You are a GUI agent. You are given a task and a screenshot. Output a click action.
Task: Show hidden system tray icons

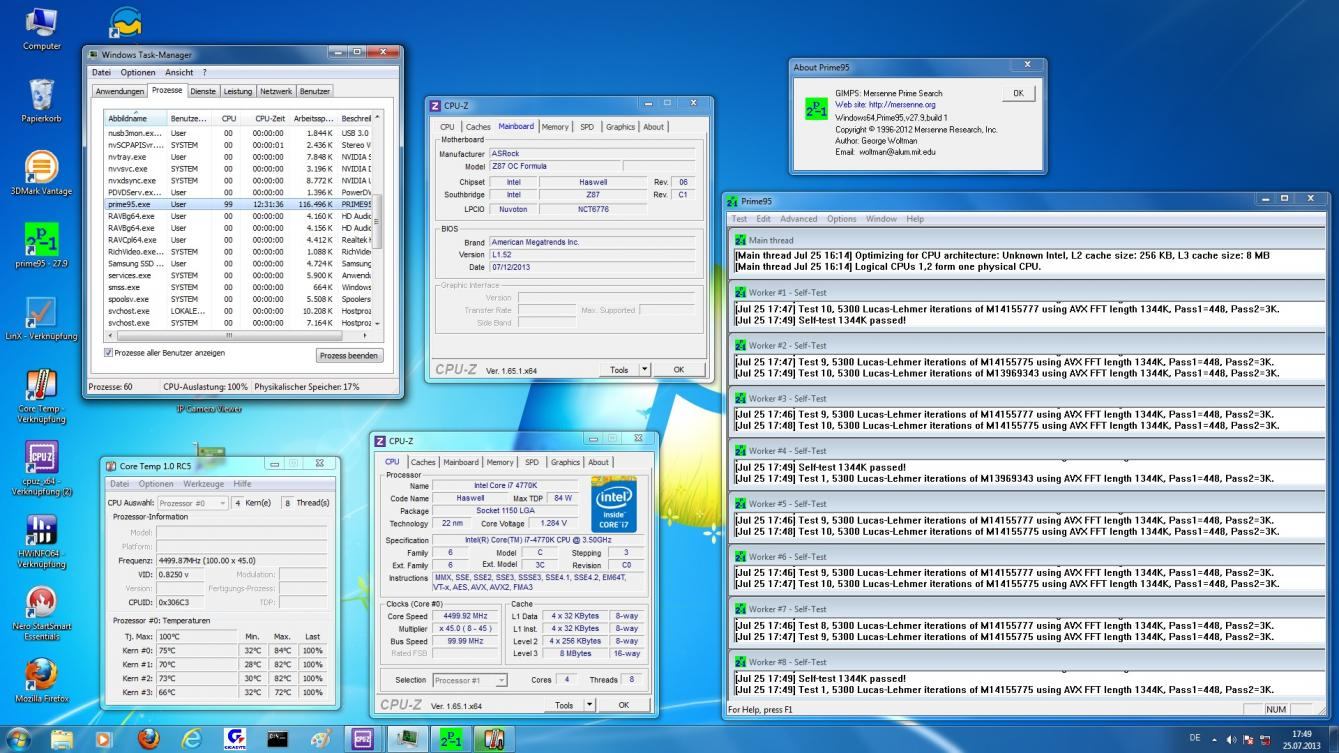click(1215, 740)
